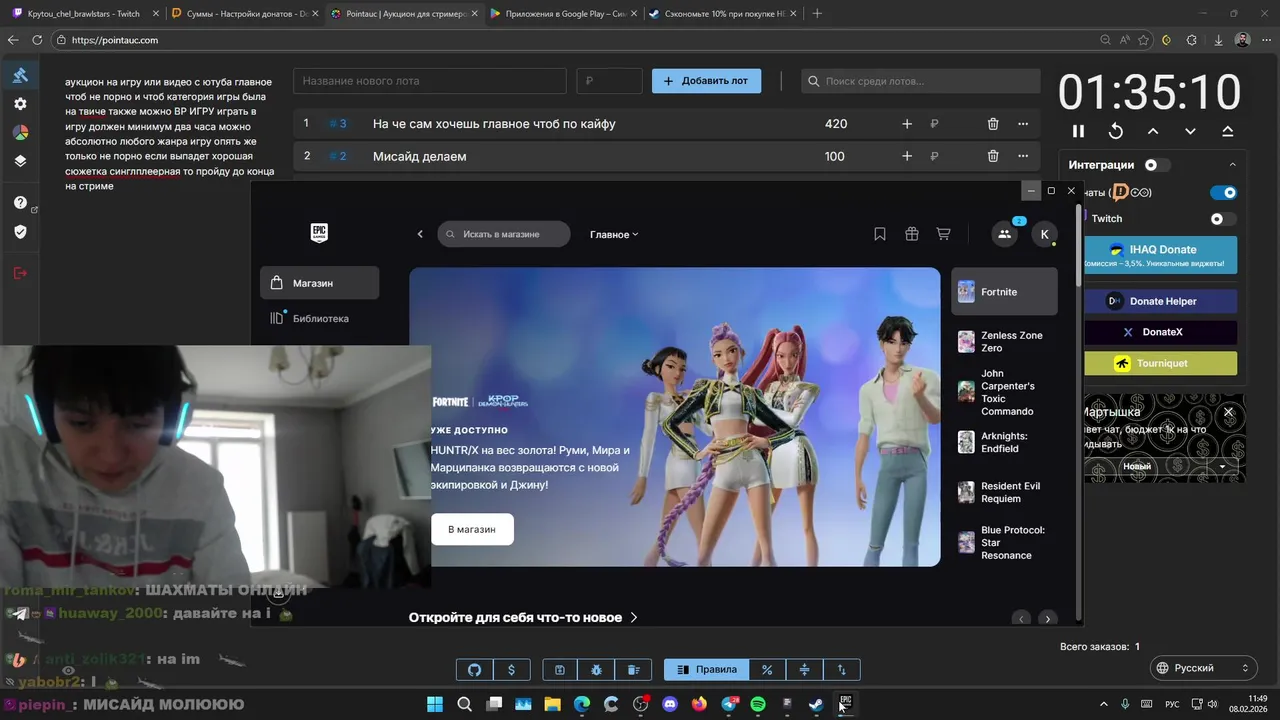Click the Правила button
1280x720 pixels.
point(707,670)
